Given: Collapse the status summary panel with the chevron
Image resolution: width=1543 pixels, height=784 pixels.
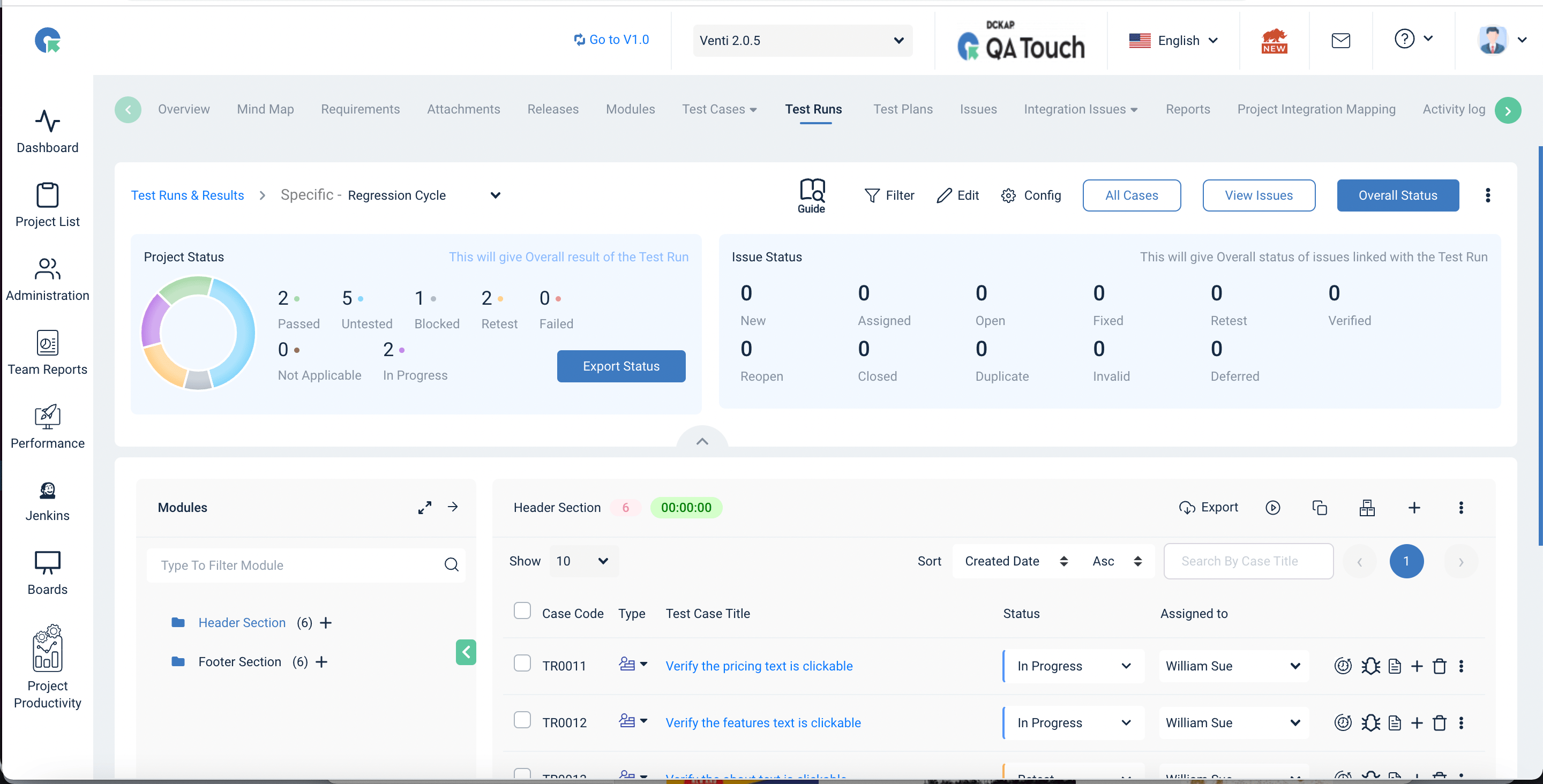Looking at the screenshot, I should (702, 441).
